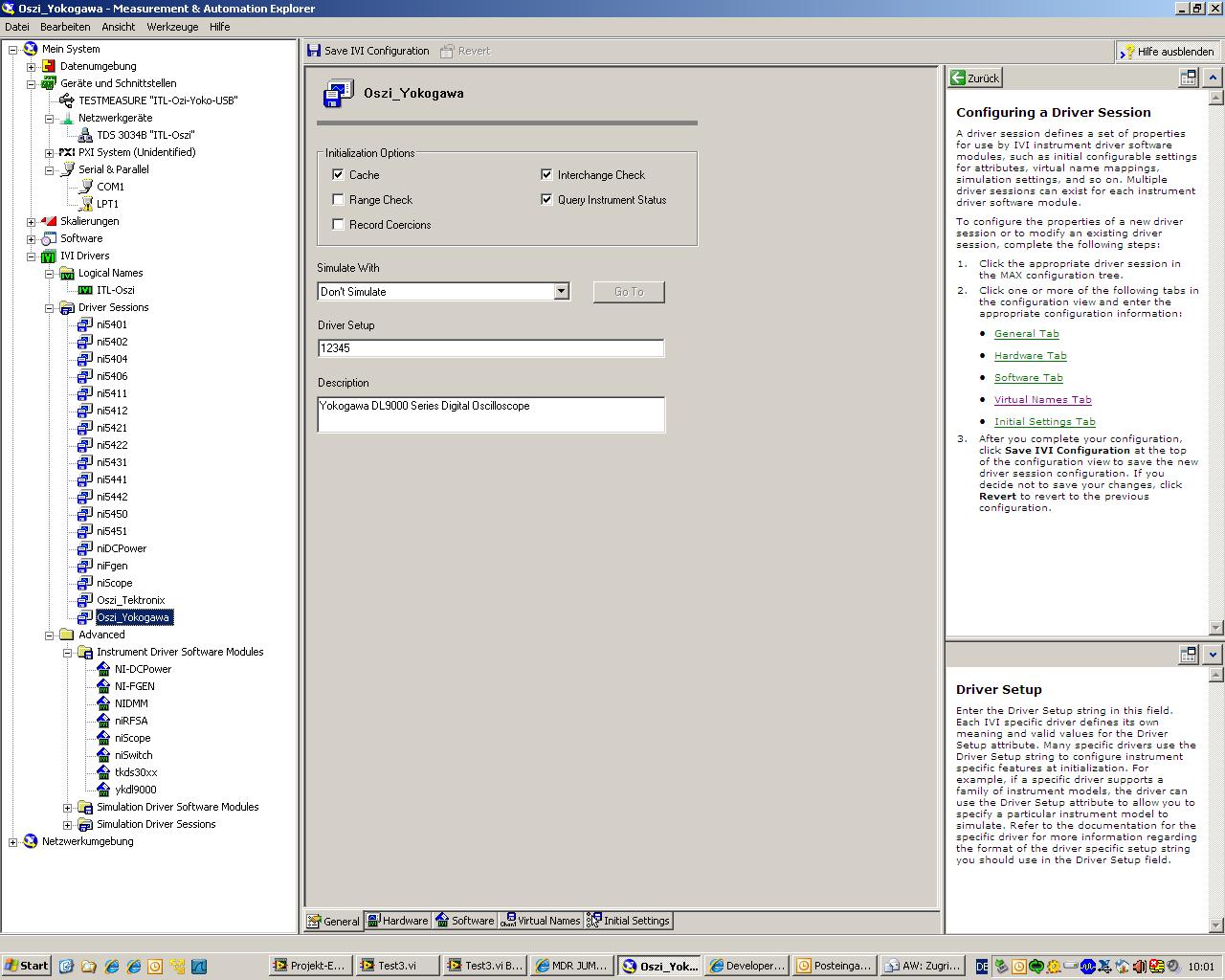Click the TESTMEASURE USB device icon
The height and width of the screenshot is (980, 1225).
pos(67,100)
